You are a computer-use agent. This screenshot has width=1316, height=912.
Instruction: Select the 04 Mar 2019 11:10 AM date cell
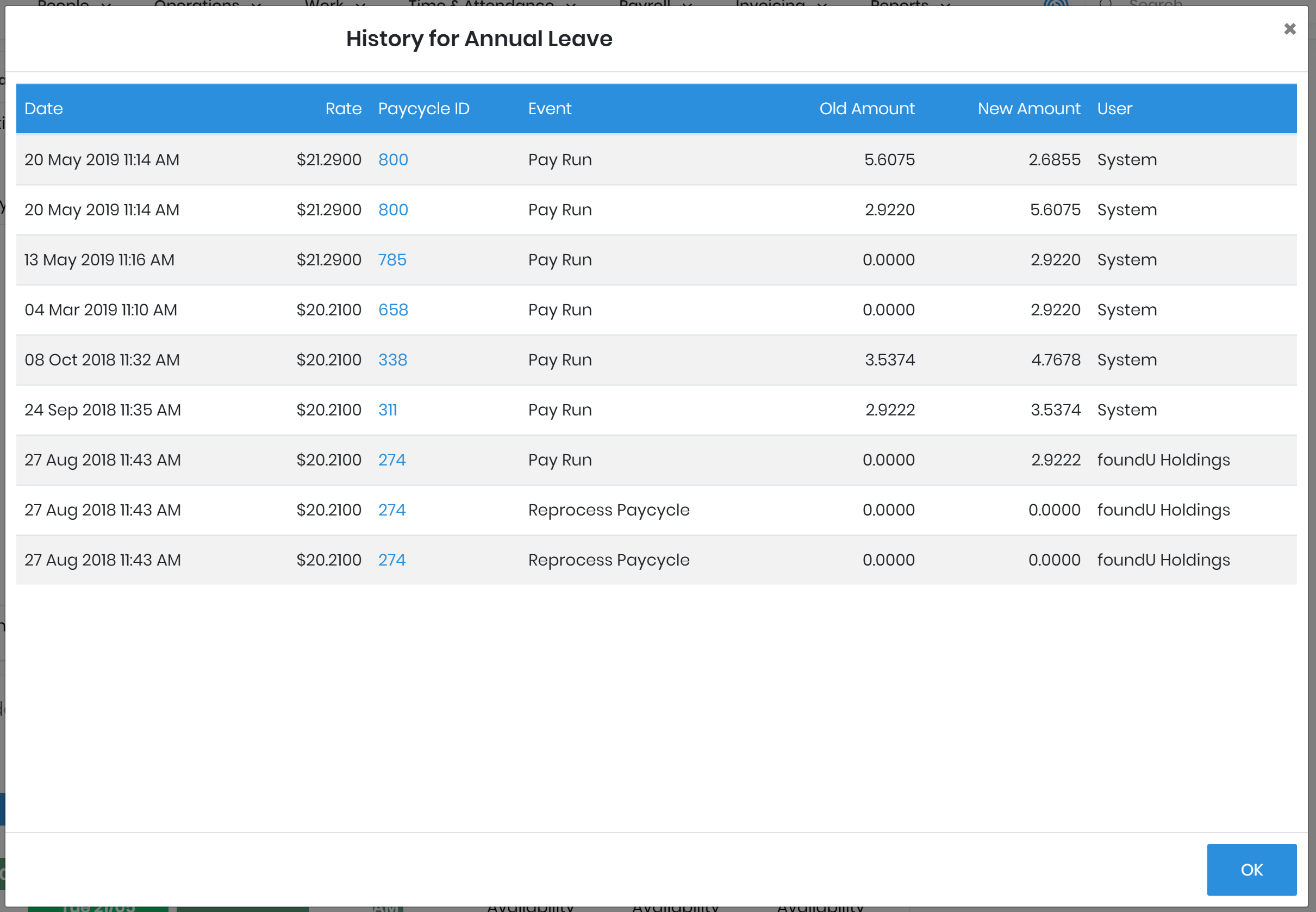click(x=101, y=310)
